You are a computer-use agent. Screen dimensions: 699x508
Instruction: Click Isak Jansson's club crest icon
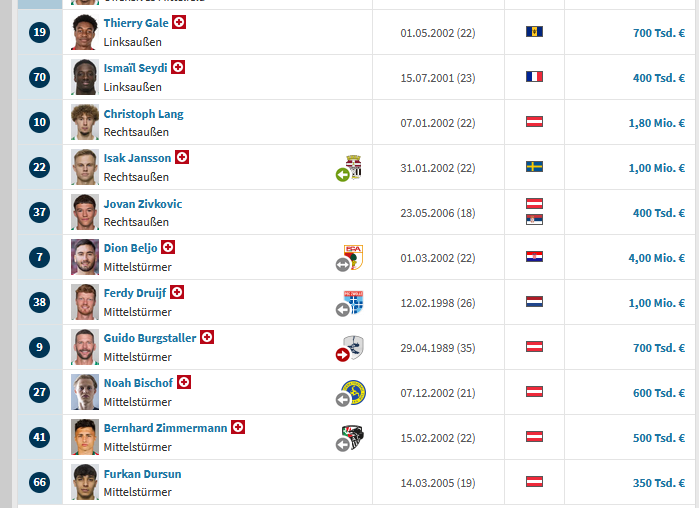353,166
